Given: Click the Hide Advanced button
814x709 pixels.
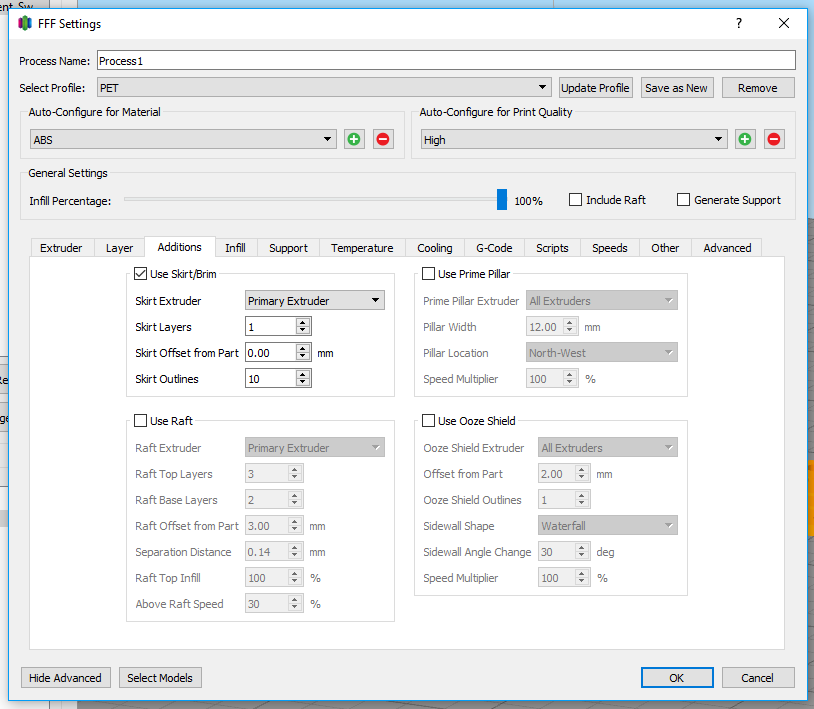Looking at the screenshot, I should (65, 678).
